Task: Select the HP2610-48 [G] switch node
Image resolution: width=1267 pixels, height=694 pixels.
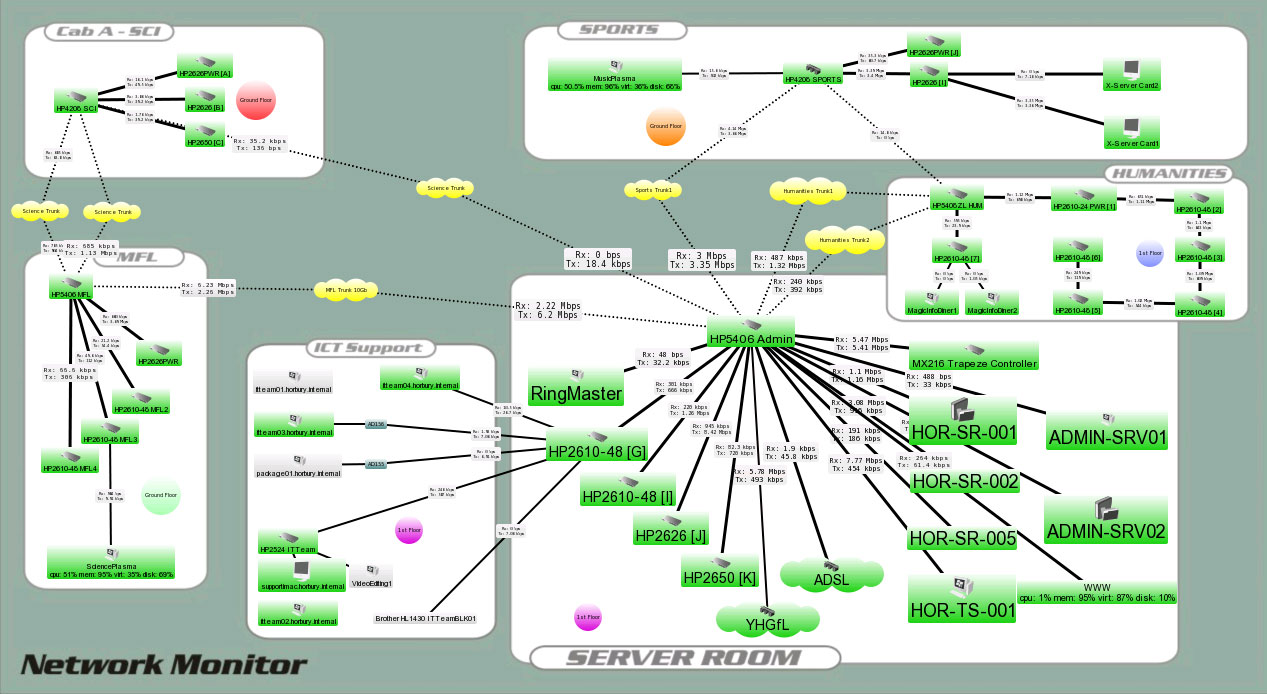Action: pyautogui.click(x=597, y=444)
